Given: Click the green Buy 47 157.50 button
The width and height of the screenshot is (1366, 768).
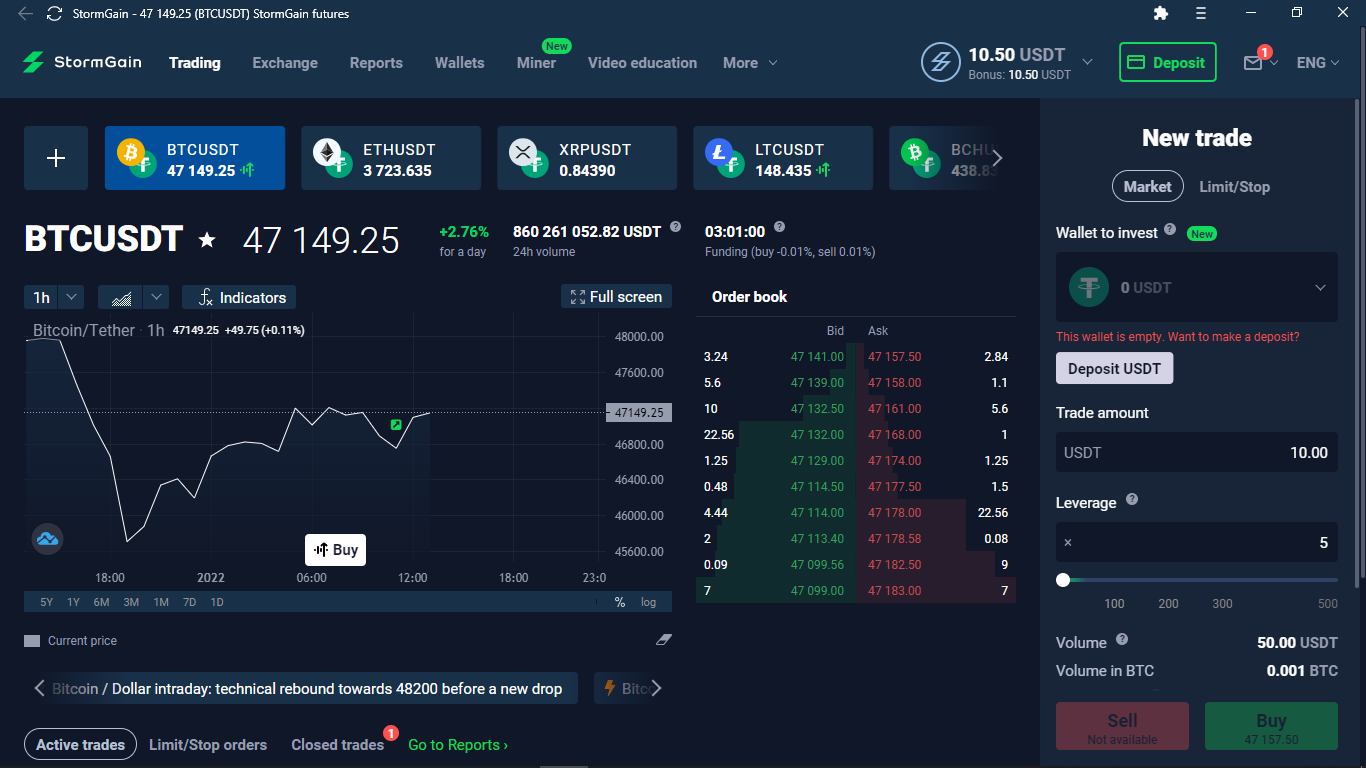Looking at the screenshot, I should 1271,726.
